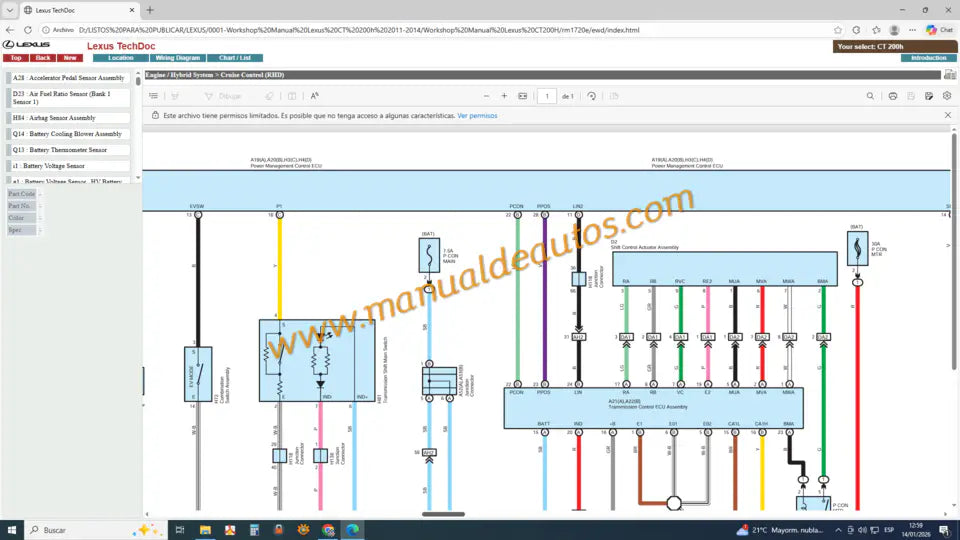960x540 pixels.
Task: Open Task View on taskbar
Action: (180, 530)
